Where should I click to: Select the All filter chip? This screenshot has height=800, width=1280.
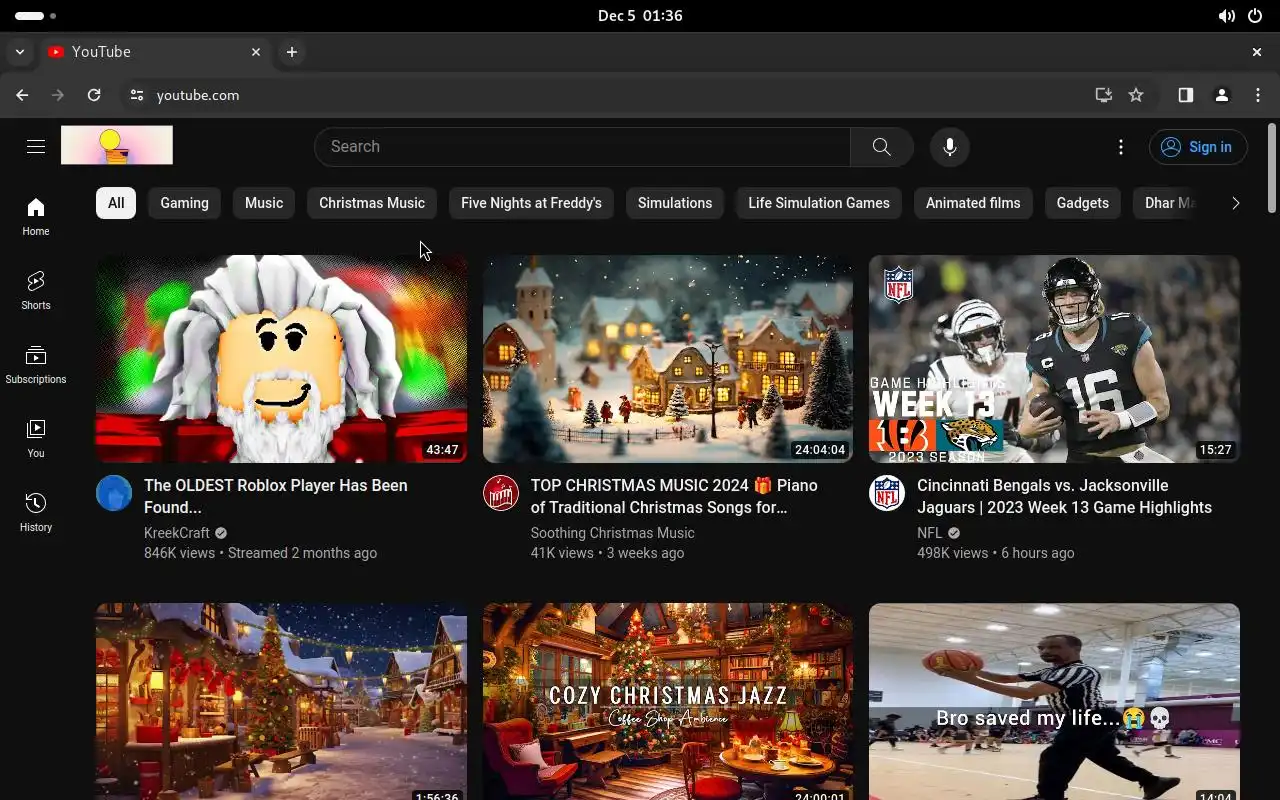pos(116,203)
